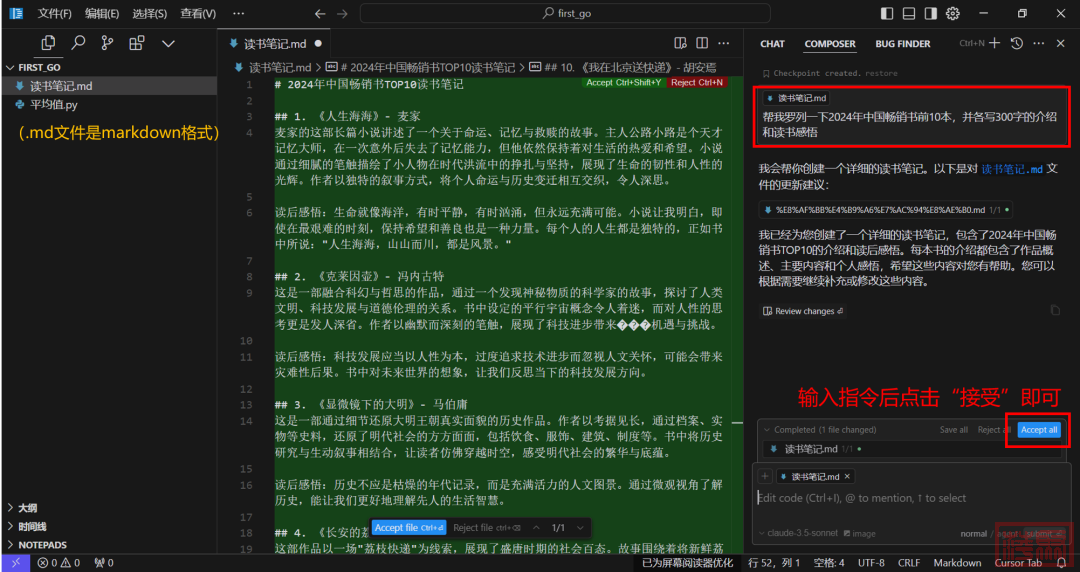The width and height of the screenshot is (1080, 572).
Task: Collapse the Completed (1 file changed) section
Action: 820,429
